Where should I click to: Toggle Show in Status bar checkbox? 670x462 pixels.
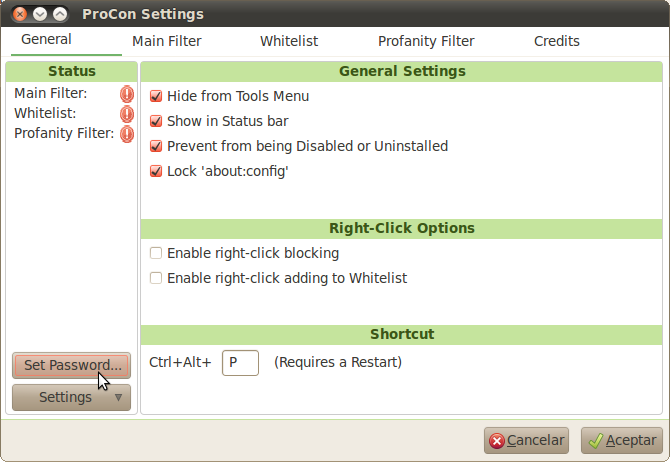click(x=156, y=121)
